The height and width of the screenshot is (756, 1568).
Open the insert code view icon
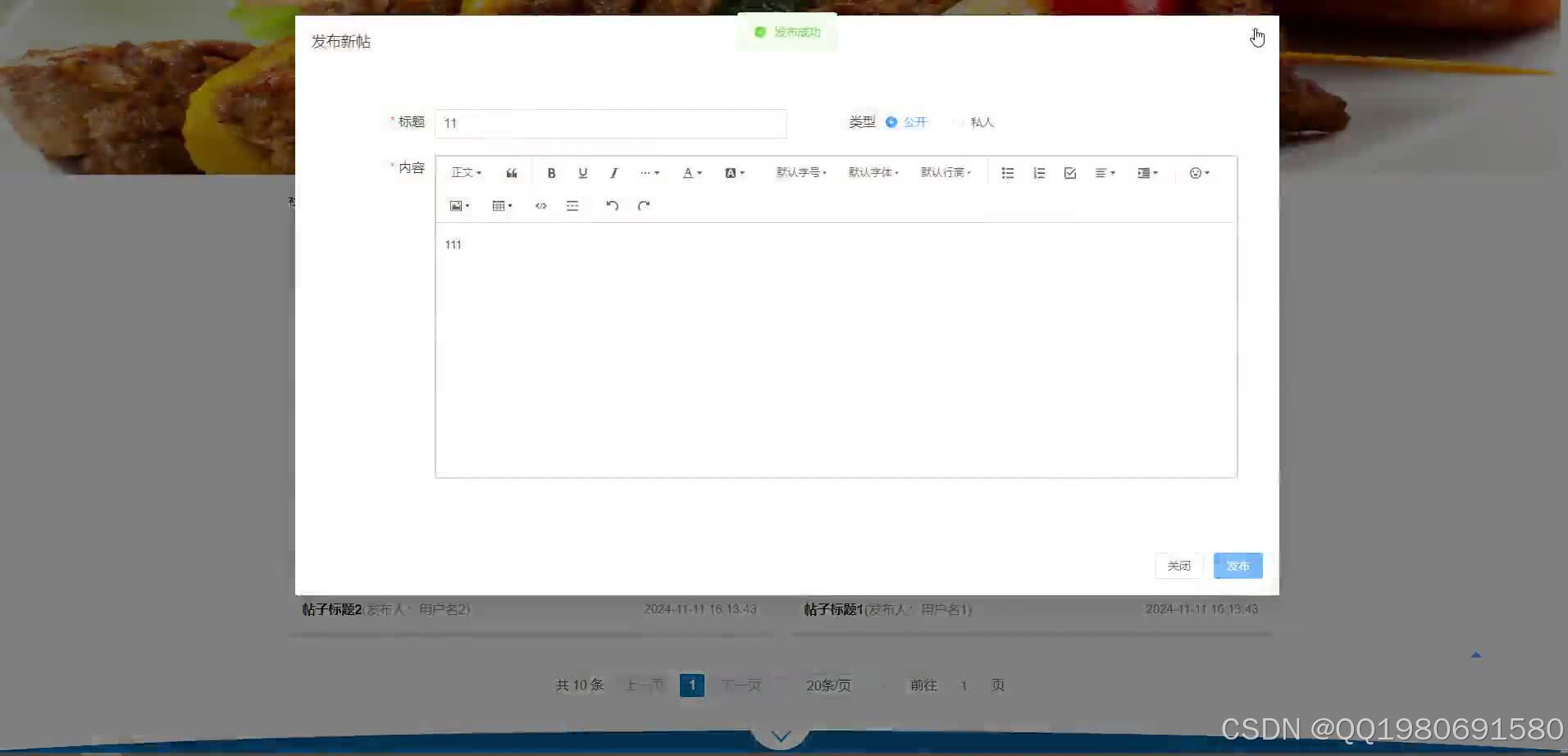point(540,205)
